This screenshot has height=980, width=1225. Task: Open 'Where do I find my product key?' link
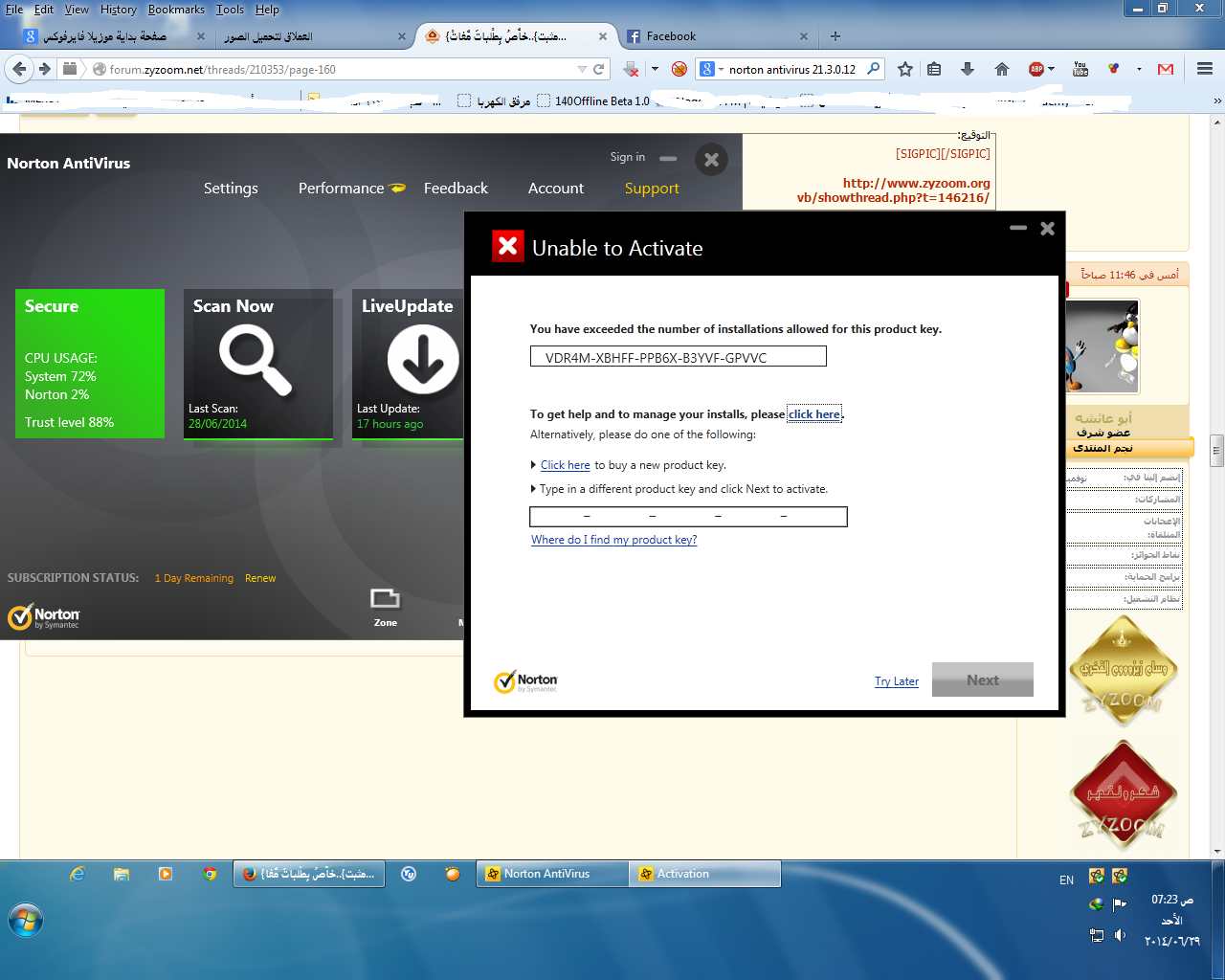(x=614, y=540)
